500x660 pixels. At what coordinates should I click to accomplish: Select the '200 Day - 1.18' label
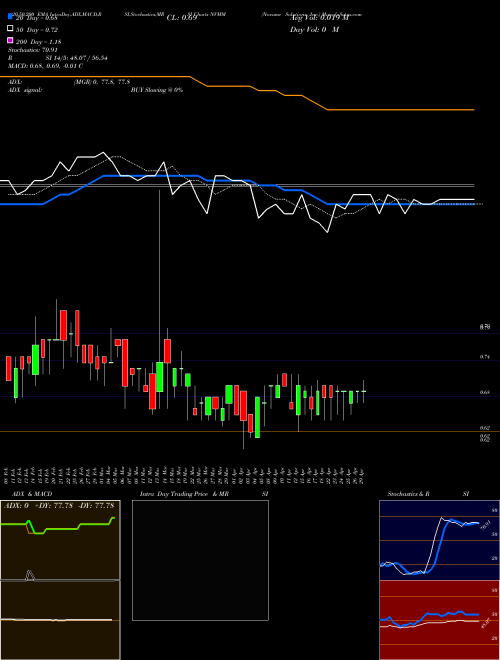tap(39, 42)
